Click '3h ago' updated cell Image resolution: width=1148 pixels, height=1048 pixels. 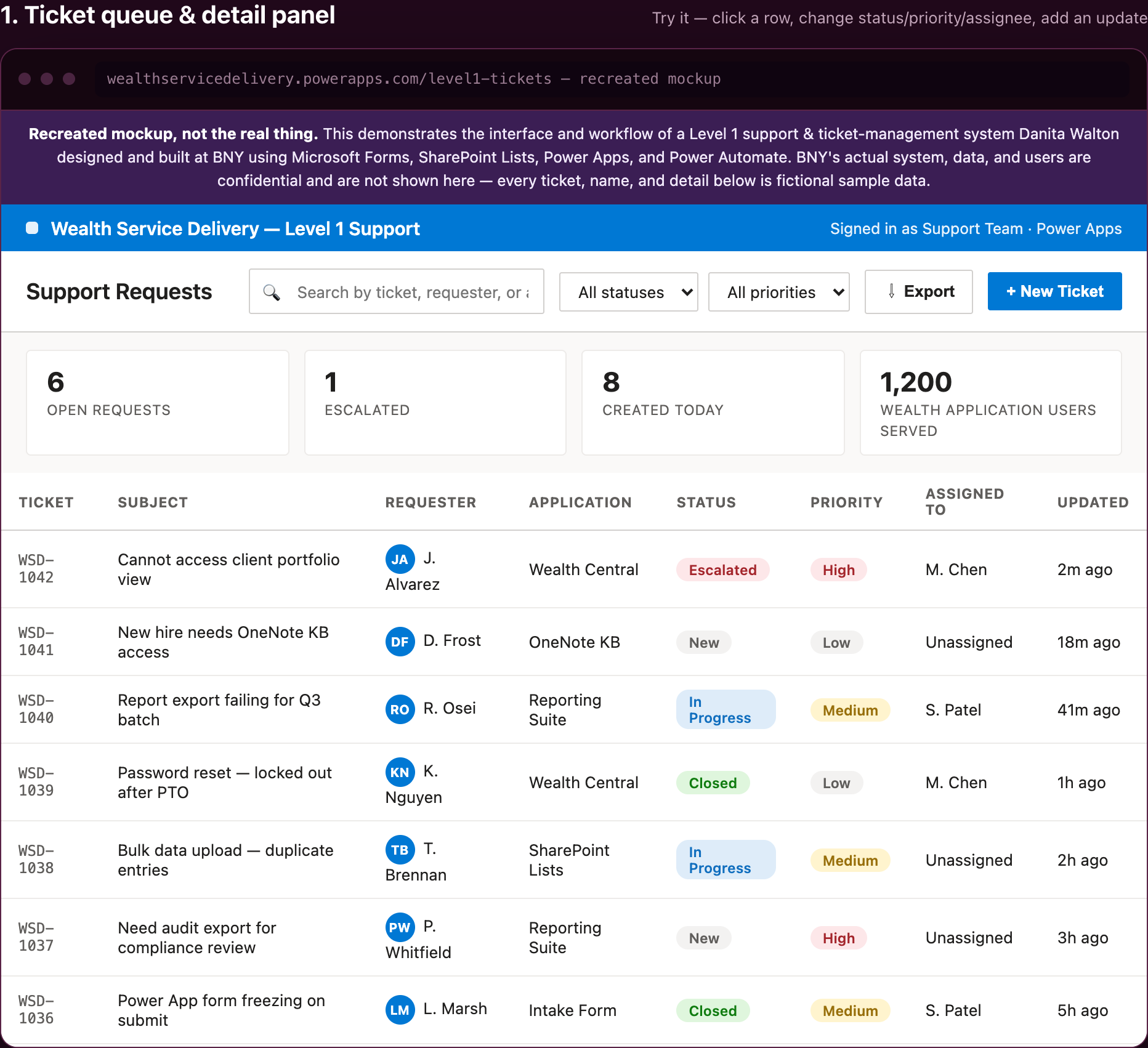coord(1082,938)
